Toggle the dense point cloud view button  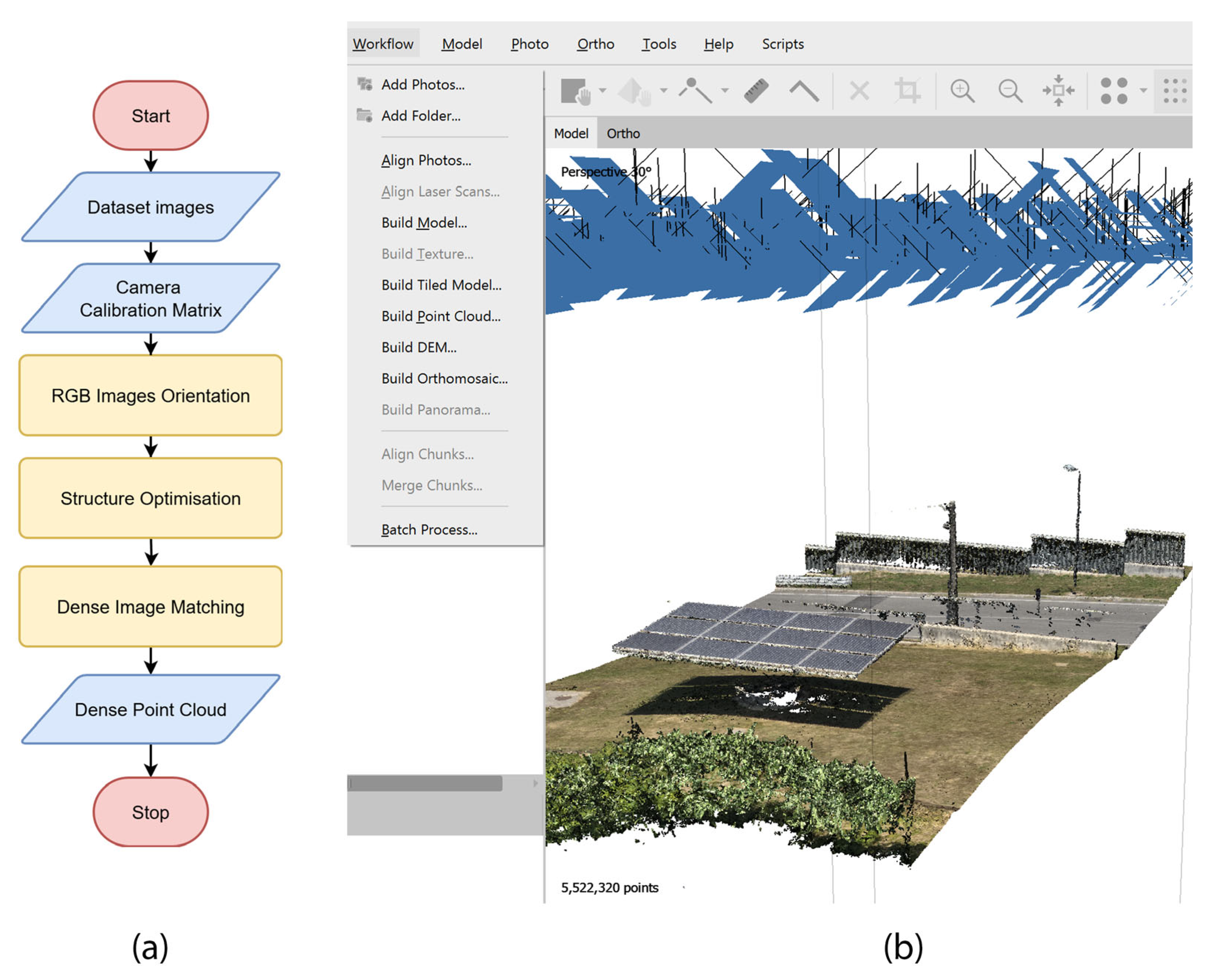[1174, 90]
